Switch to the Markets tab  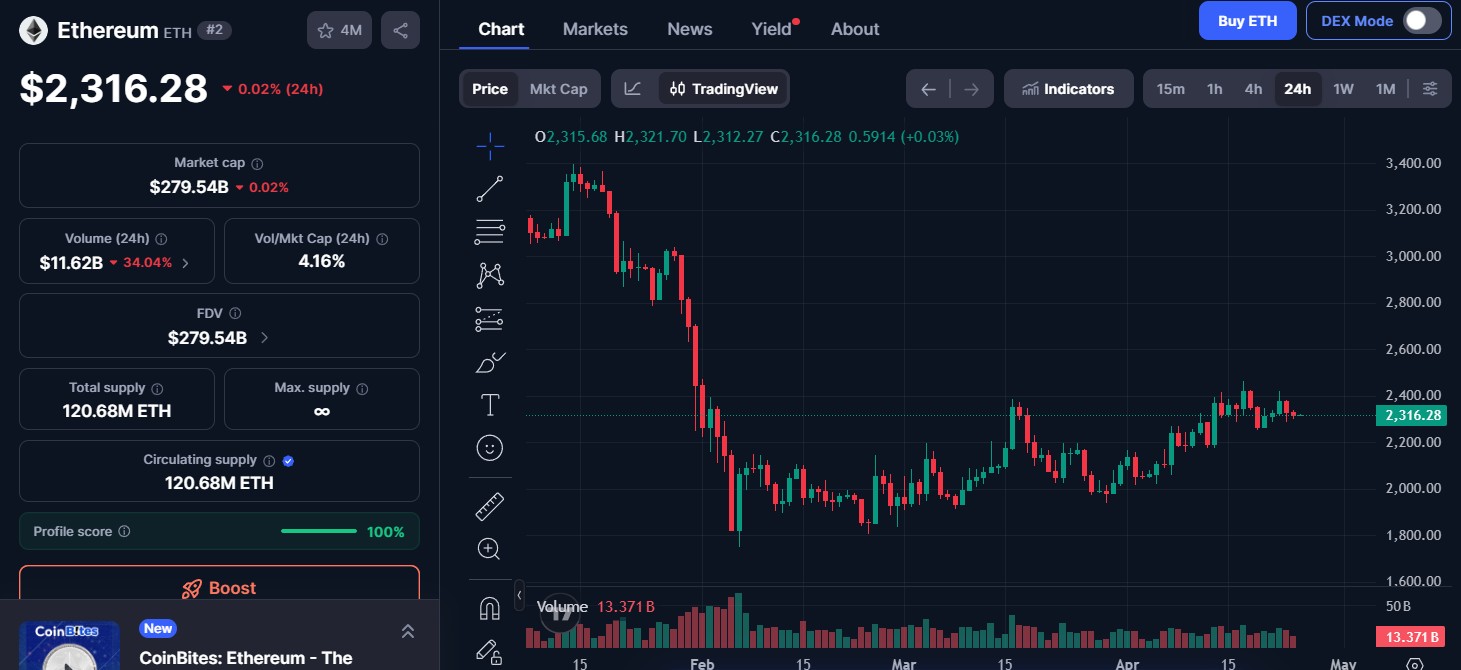click(x=595, y=29)
